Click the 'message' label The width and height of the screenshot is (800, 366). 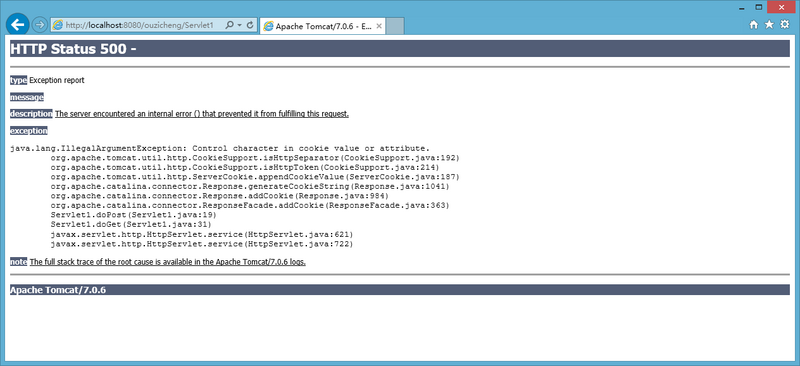(27, 97)
